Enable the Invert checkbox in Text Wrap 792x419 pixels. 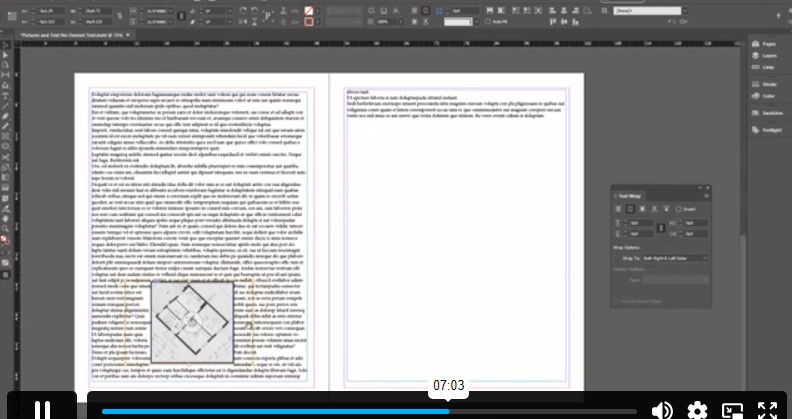(678, 209)
